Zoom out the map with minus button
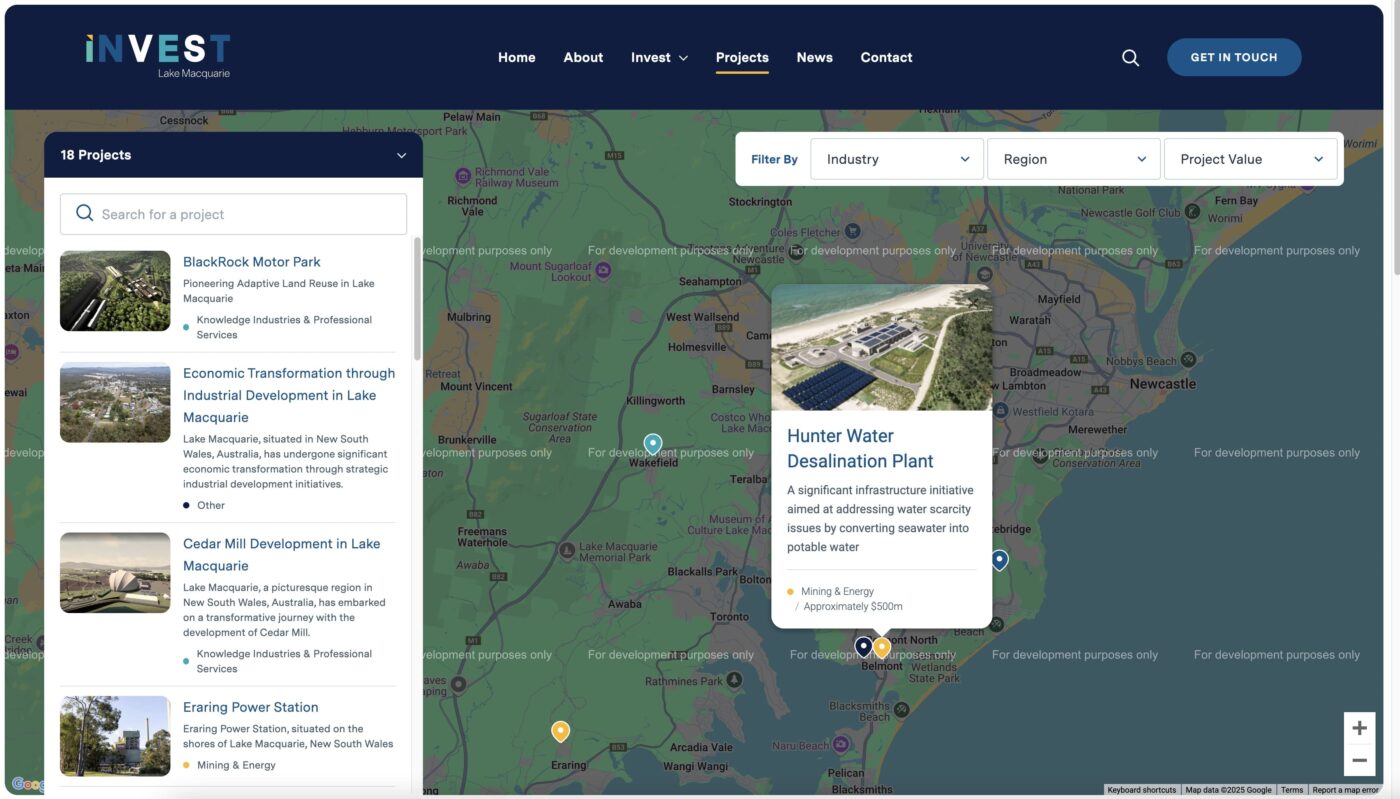The width and height of the screenshot is (1400, 799). click(1359, 760)
